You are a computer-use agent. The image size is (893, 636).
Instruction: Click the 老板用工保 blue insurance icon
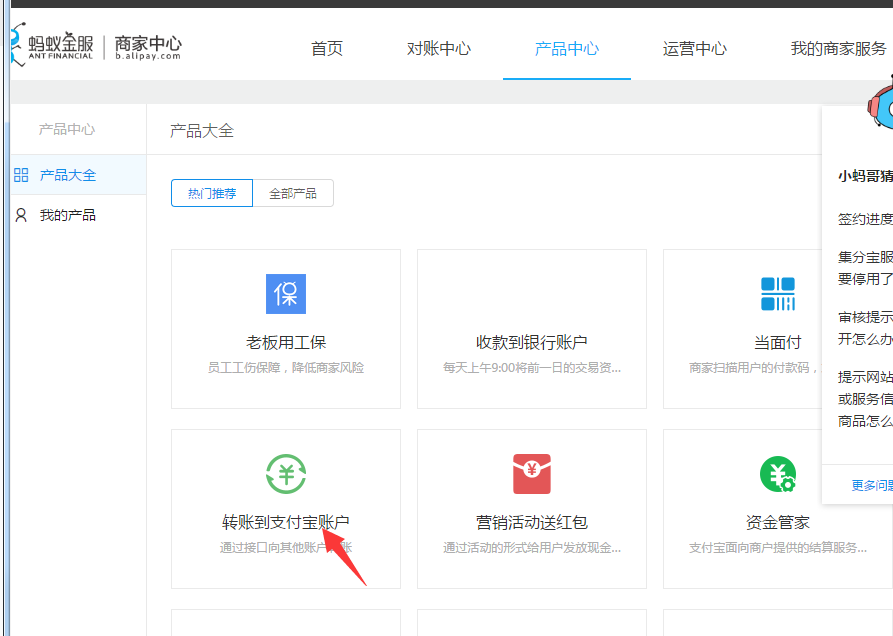coord(286,294)
